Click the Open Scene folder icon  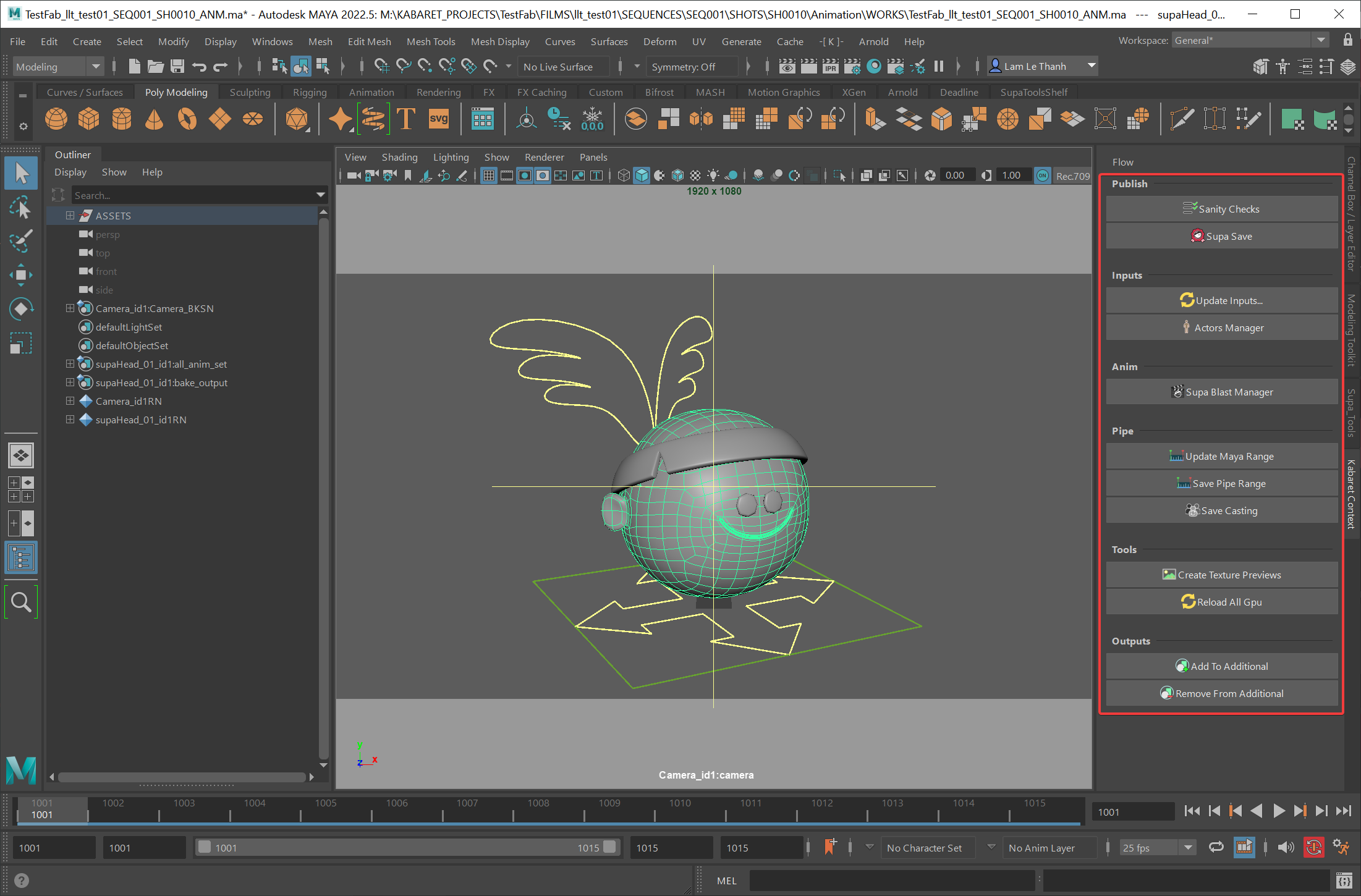point(156,66)
